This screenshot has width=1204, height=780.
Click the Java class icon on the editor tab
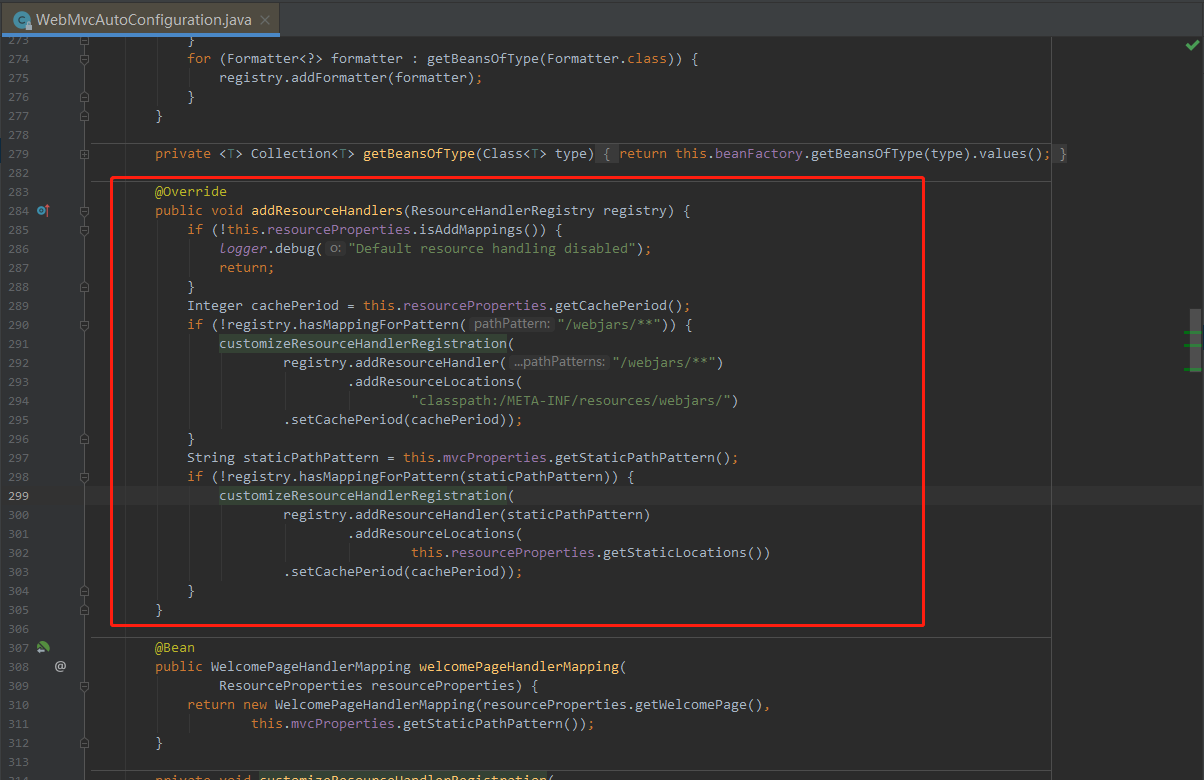pyautogui.click(x=22, y=18)
